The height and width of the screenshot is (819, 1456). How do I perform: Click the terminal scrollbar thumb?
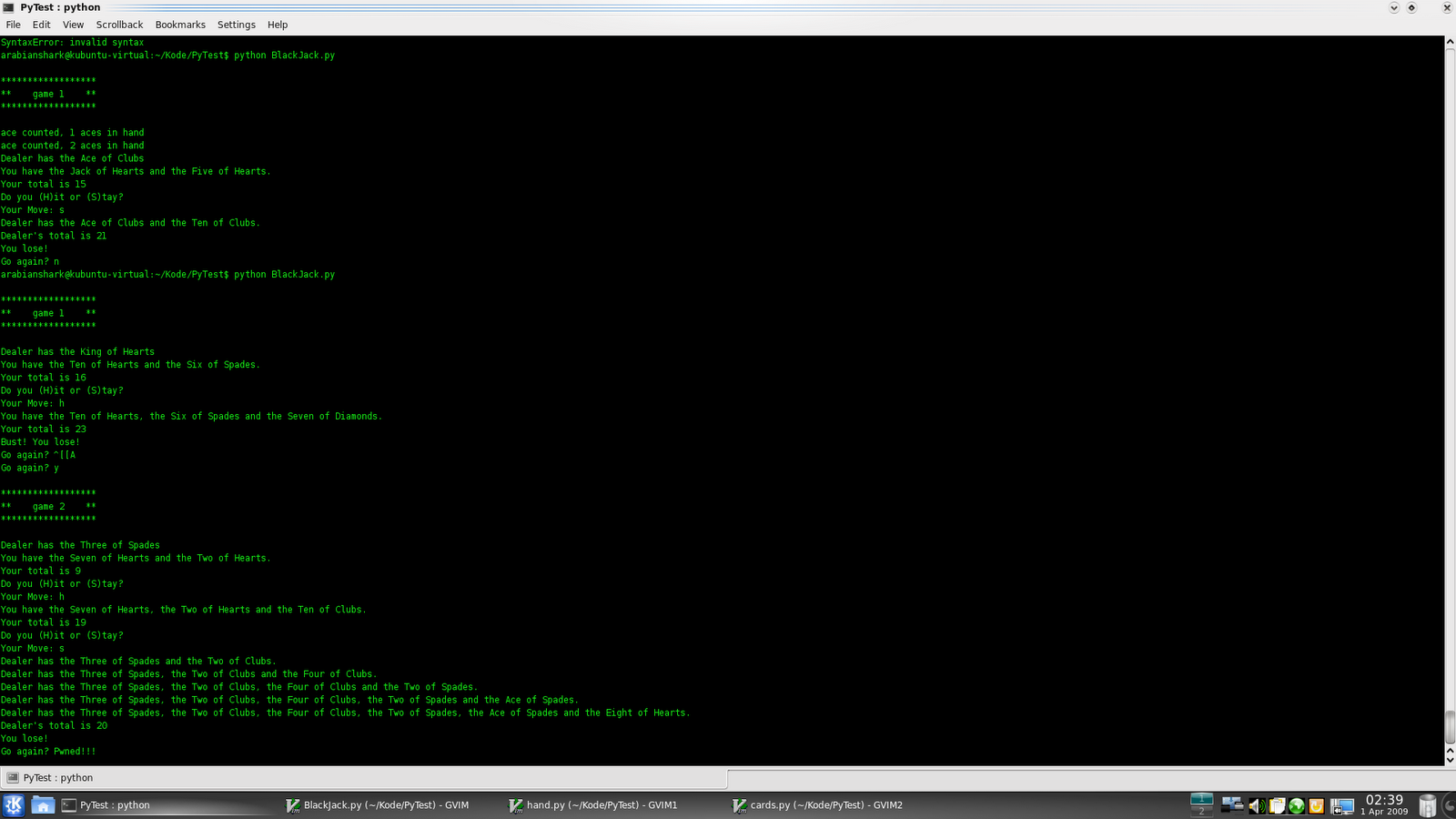coord(1450,726)
